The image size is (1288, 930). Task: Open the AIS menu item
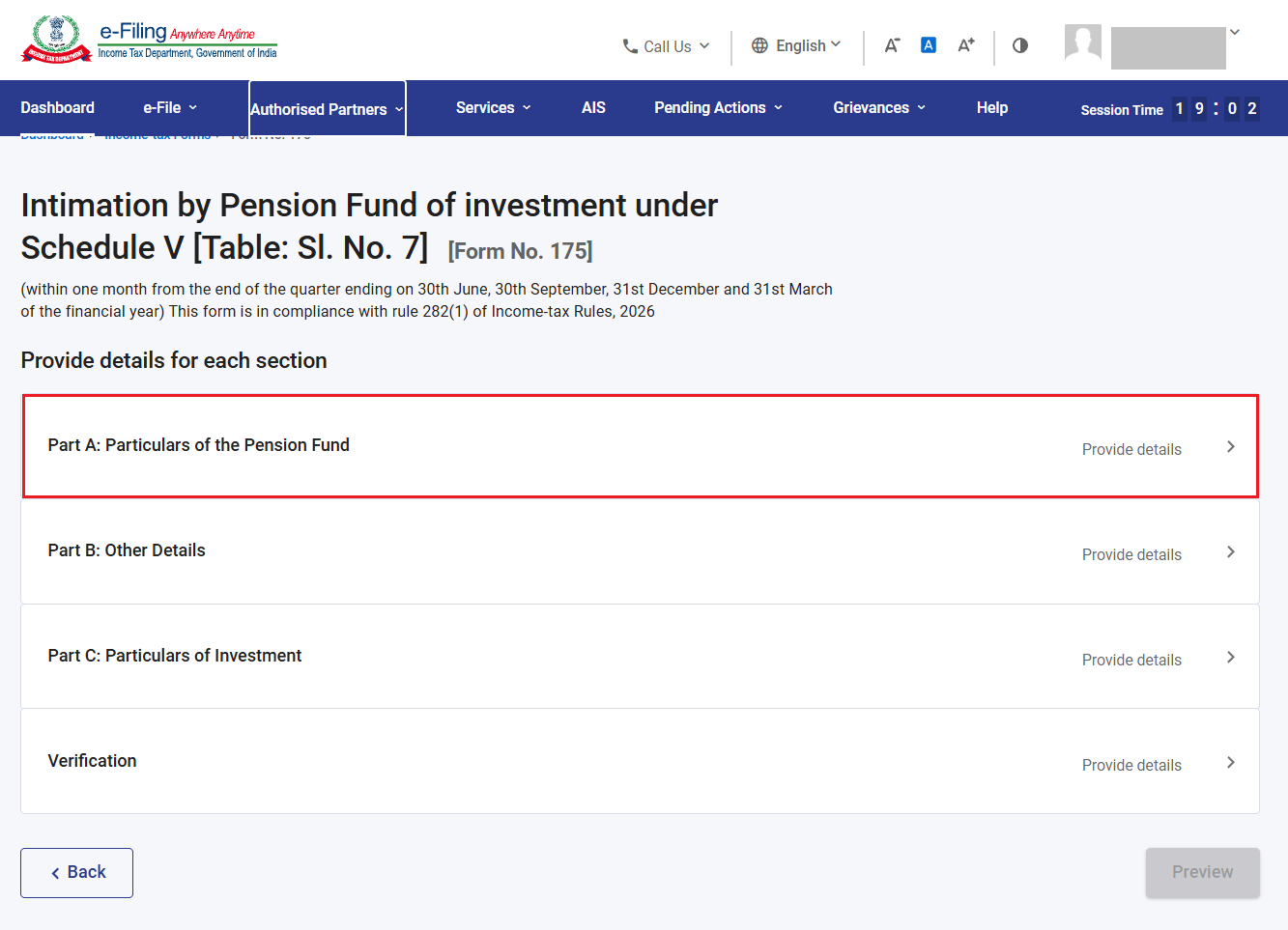593,107
